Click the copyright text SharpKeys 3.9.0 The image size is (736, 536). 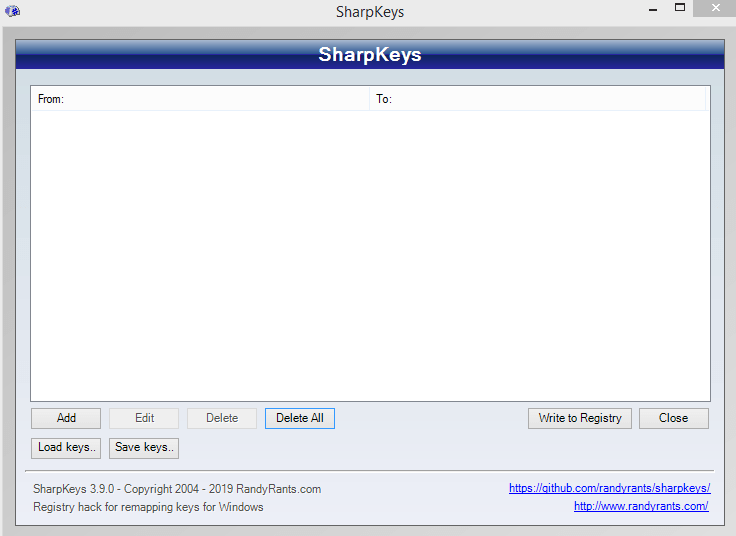(177, 489)
